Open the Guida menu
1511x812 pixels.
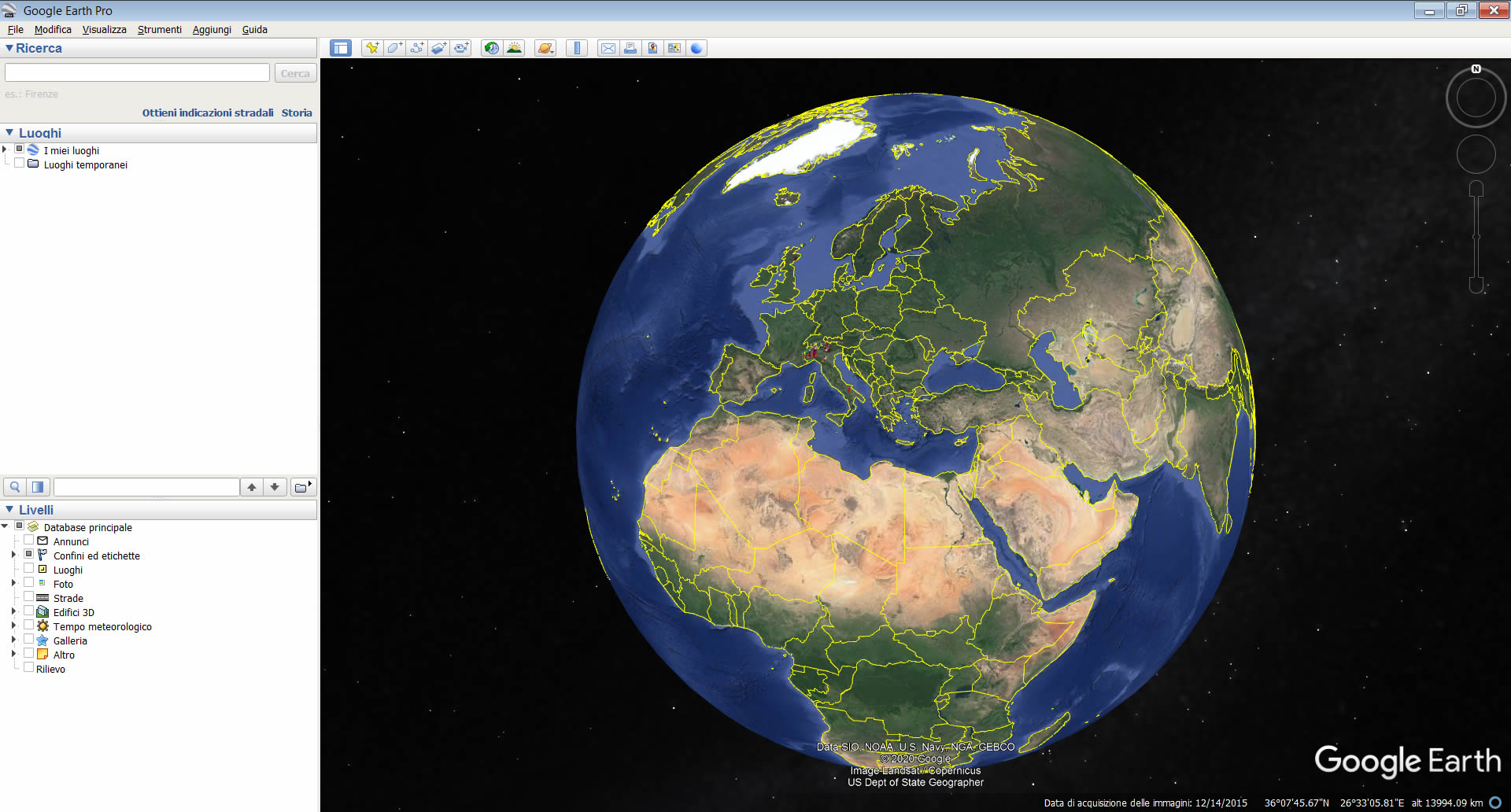pyautogui.click(x=255, y=29)
